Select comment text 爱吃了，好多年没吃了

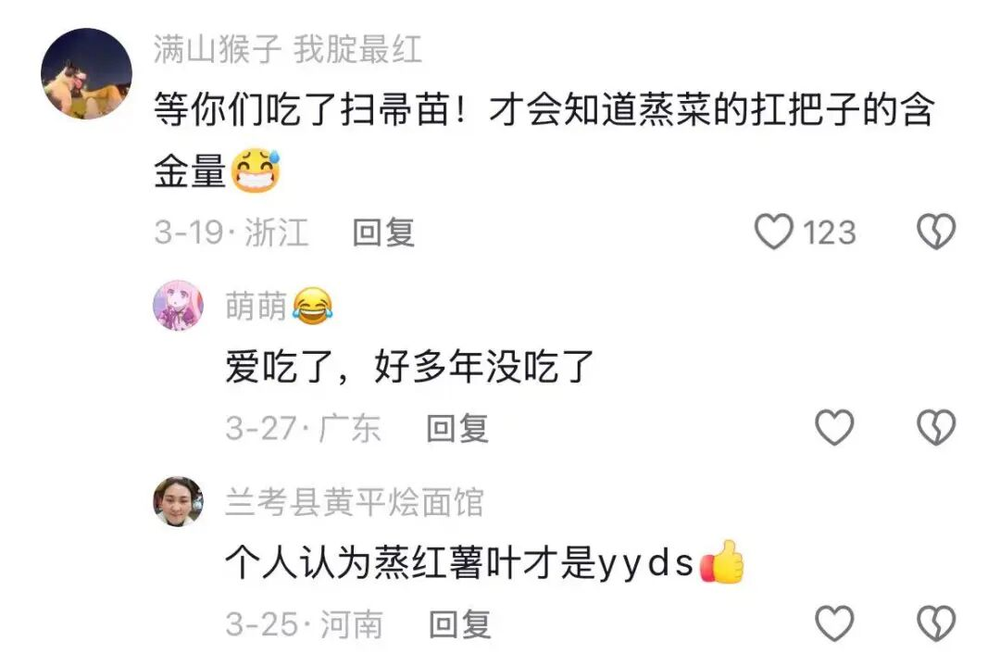pyautogui.click(x=409, y=367)
